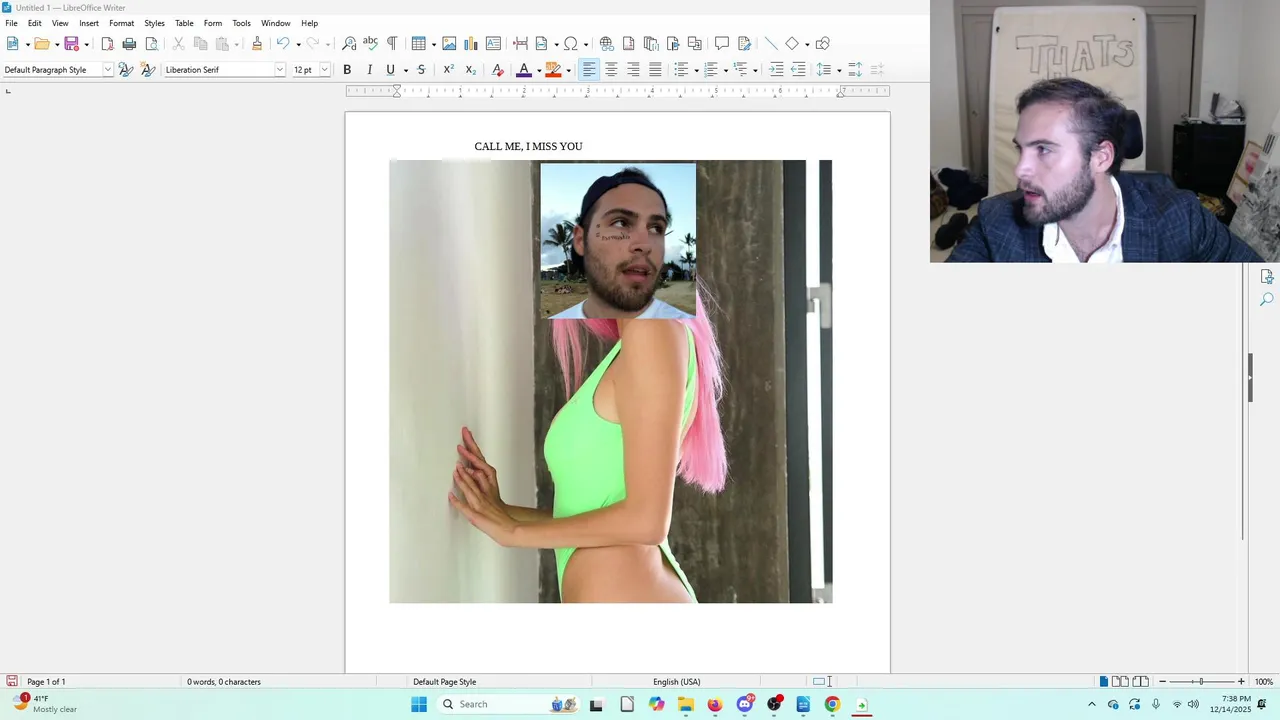Open the Styles menu
Screen dimensions: 1280x720
click(154, 23)
